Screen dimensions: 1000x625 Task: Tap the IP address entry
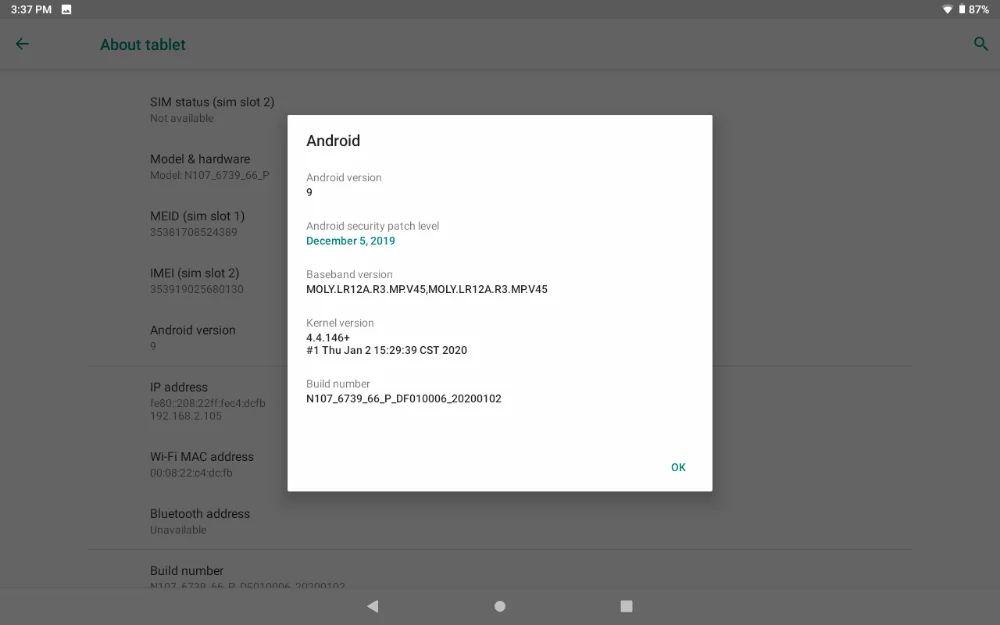[207, 401]
